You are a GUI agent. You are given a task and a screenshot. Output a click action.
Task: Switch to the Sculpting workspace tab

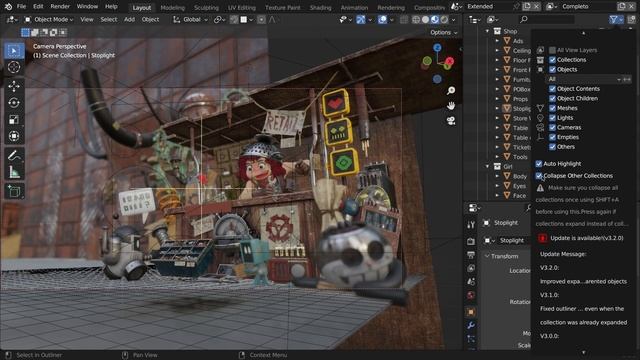206,7
